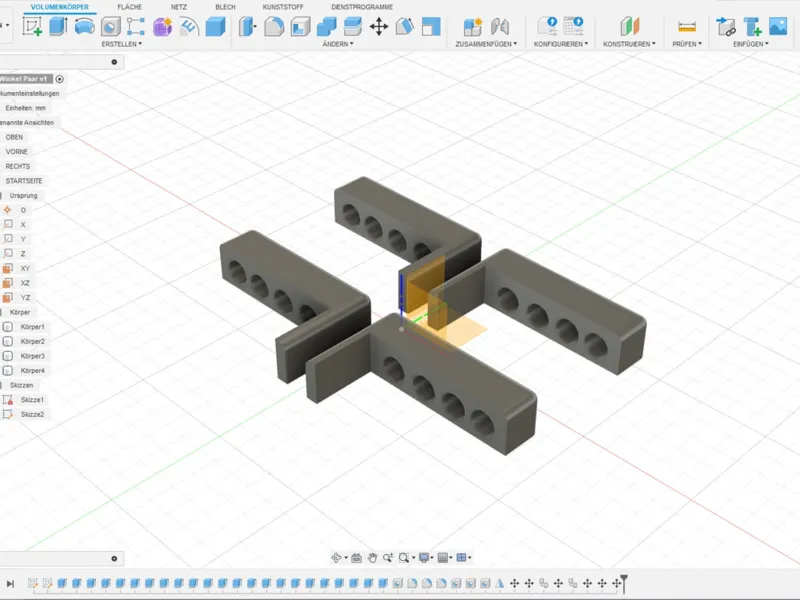The image size is (800, 600).
Task: Open the viewports layout dropdown
Action: [x=463, y=558]
